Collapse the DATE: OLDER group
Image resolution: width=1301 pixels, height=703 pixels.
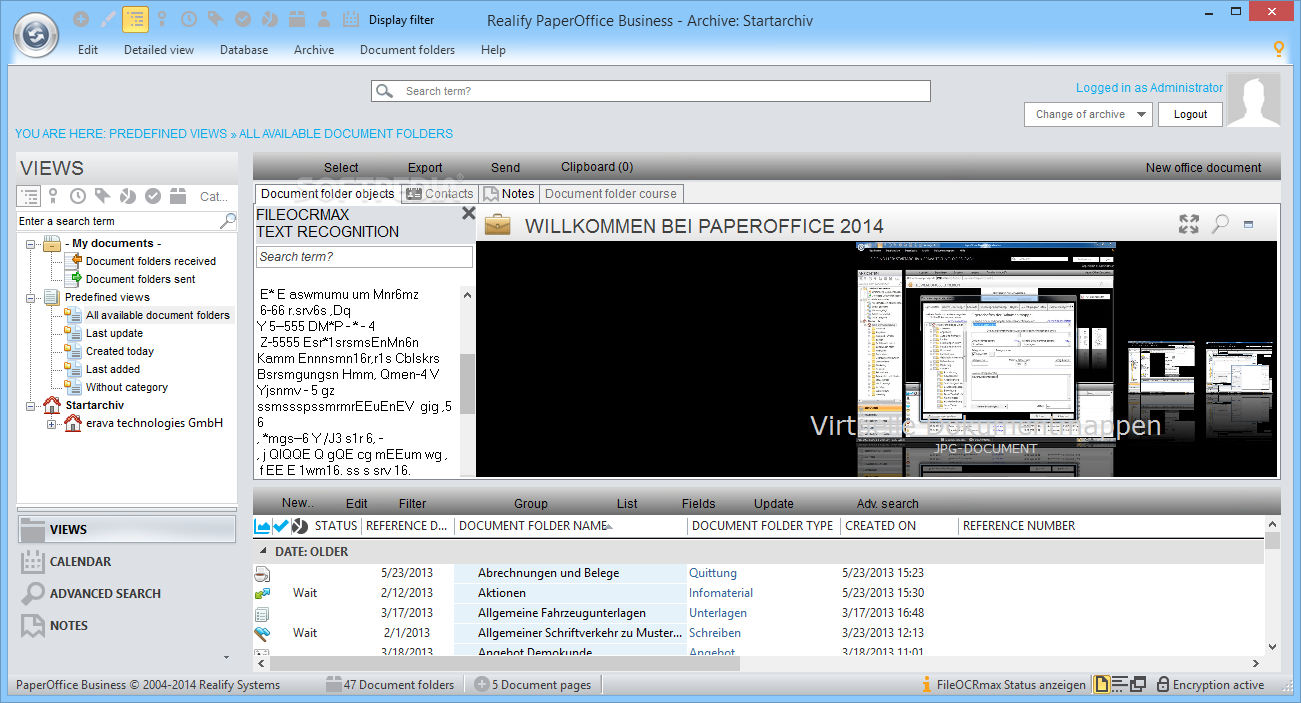coord(264,551)
